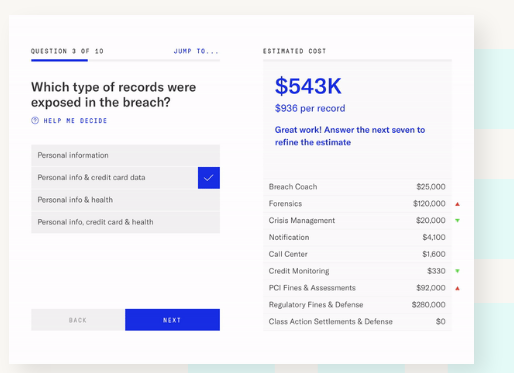
Task: Choose Personal info, credit card & health
Action: [125, 222]
